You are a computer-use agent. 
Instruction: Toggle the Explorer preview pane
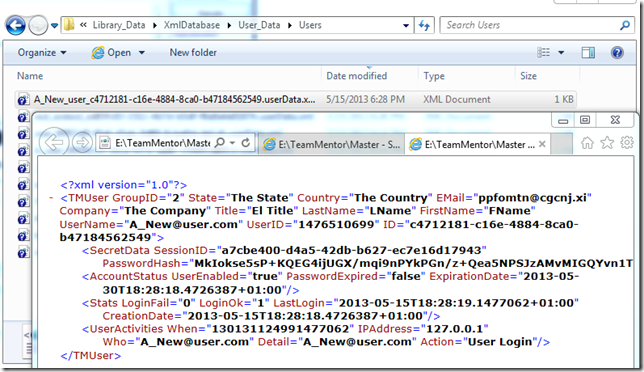pyautogui.click(x=588, y=53)
